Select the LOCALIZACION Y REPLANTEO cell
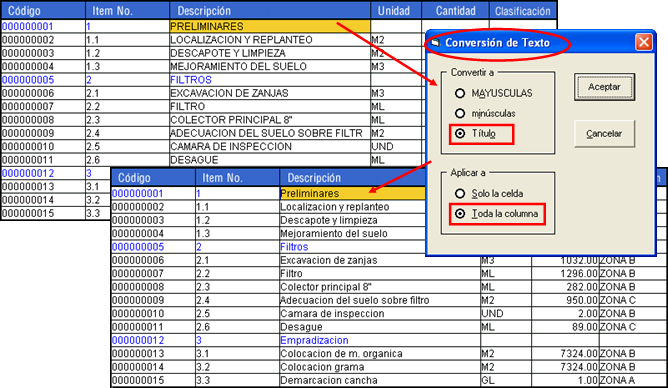The height and width of the screenshot is (388, 668). click(x=270, y=40)
